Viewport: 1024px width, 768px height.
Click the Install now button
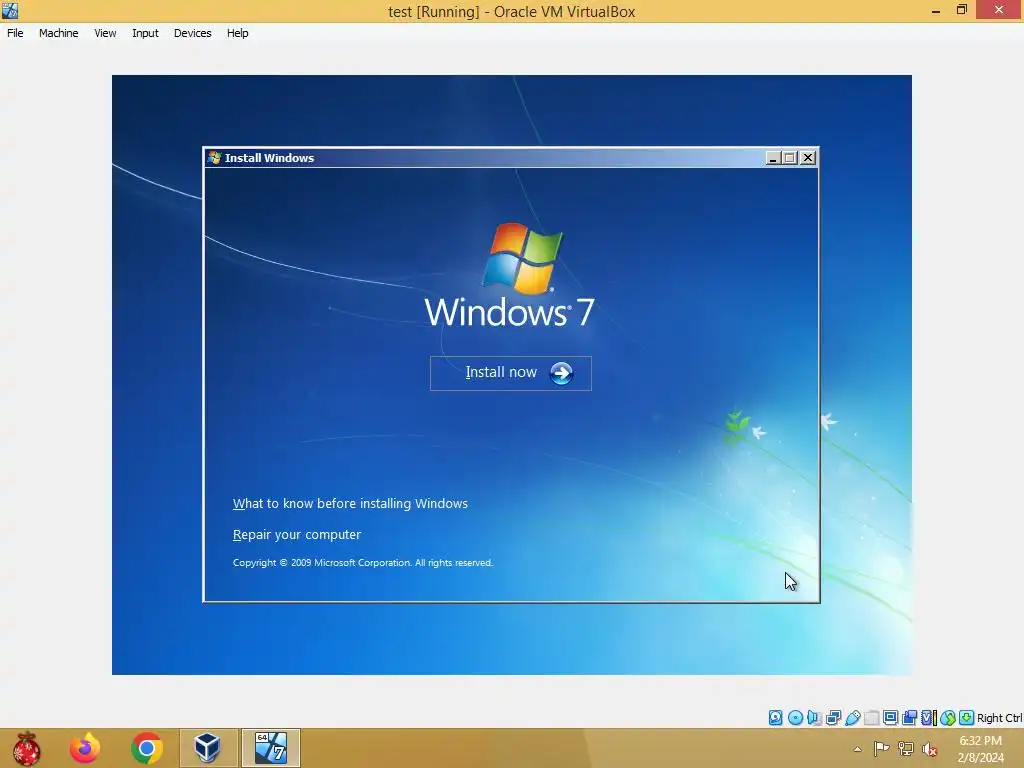pos(511,373)
